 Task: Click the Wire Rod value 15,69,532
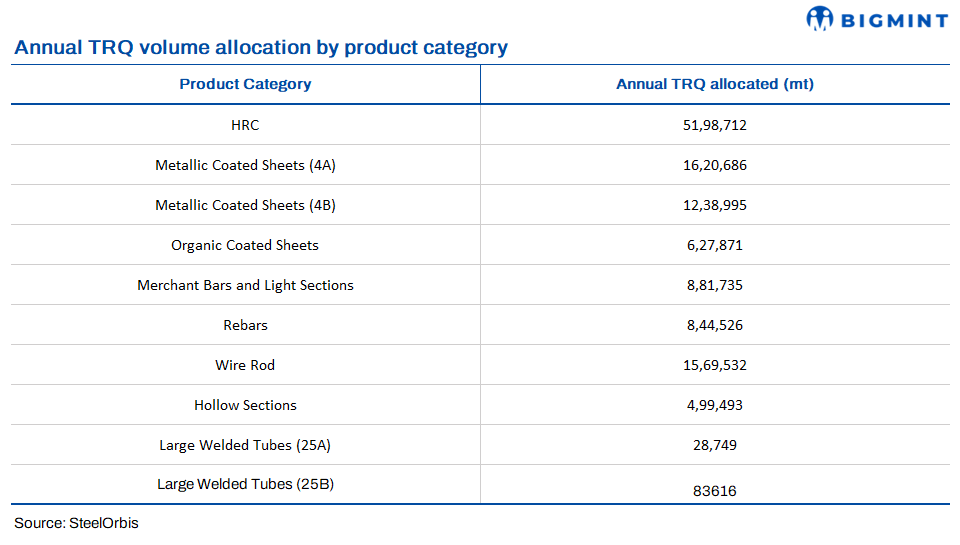click(715, 365)
